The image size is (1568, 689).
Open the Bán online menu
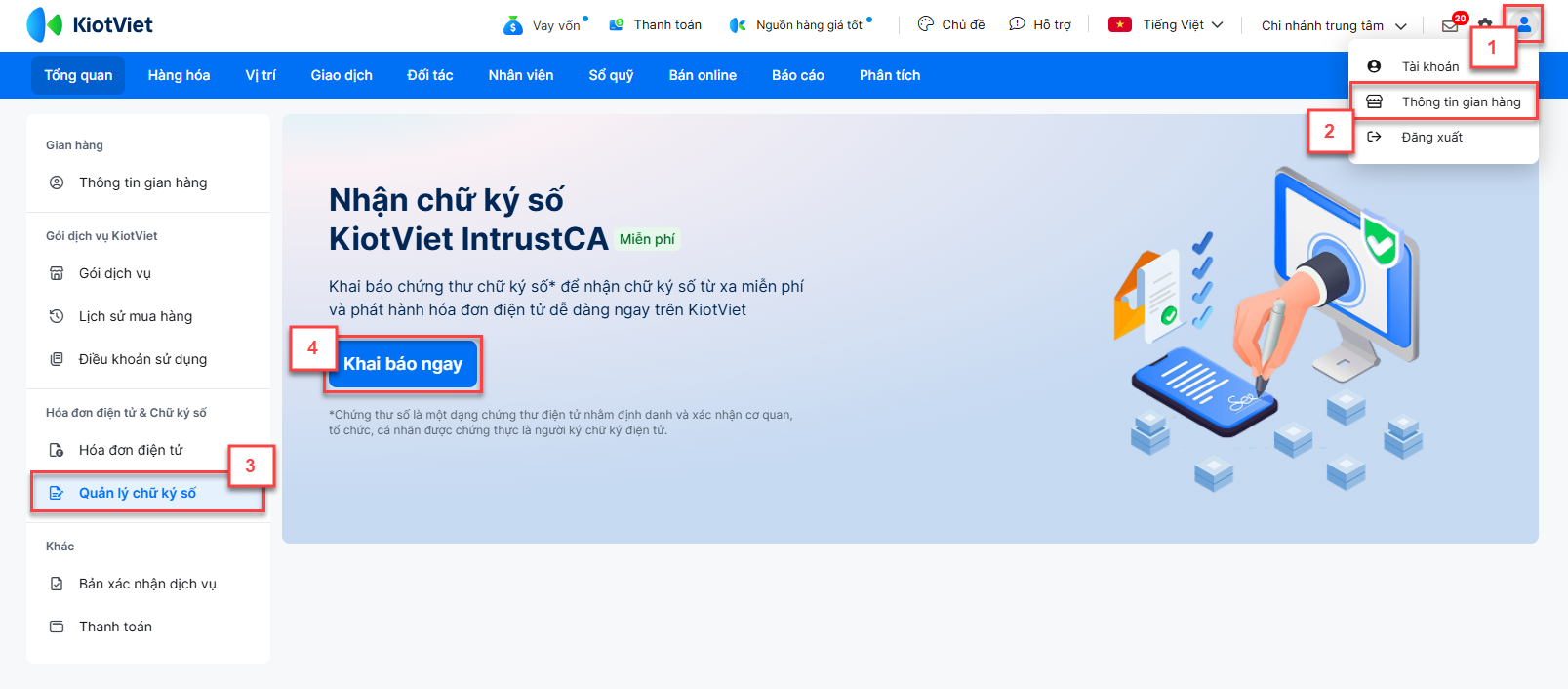[x=703, y=75]
